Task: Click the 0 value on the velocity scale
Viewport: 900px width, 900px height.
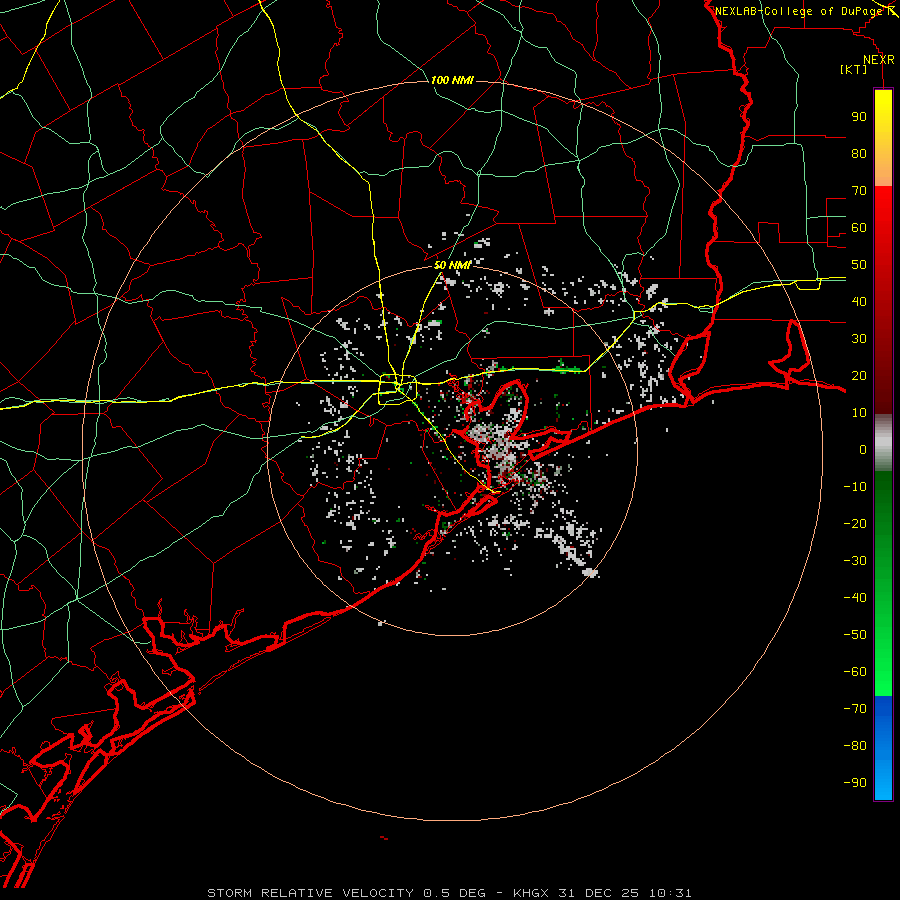Action: pos(863,450)
